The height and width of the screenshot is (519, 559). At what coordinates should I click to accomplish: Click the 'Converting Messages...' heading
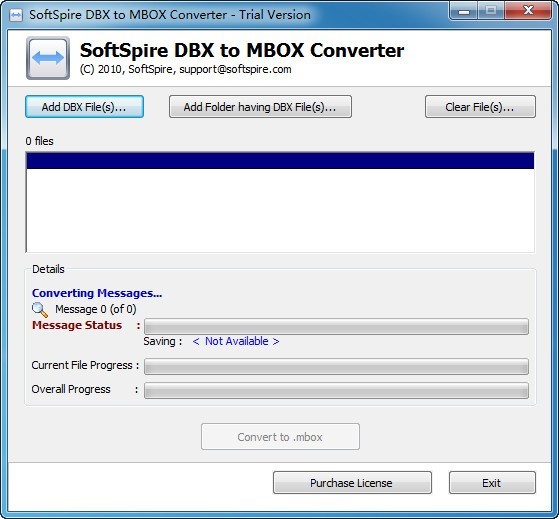[97, 293]
